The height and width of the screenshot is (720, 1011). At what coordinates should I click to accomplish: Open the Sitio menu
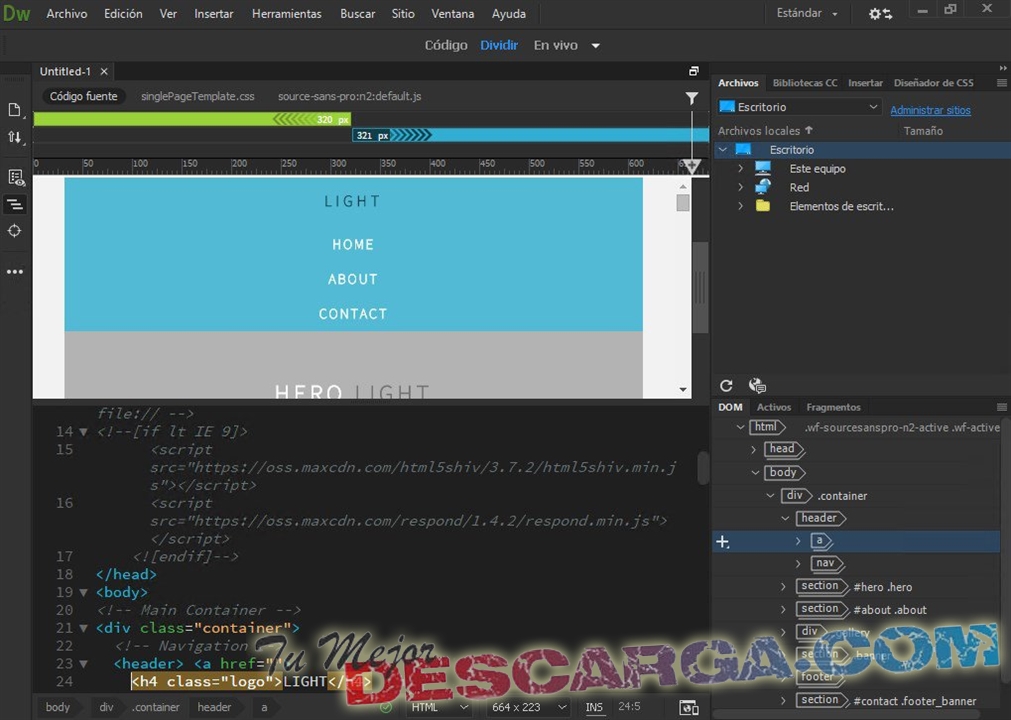(403, 14)
